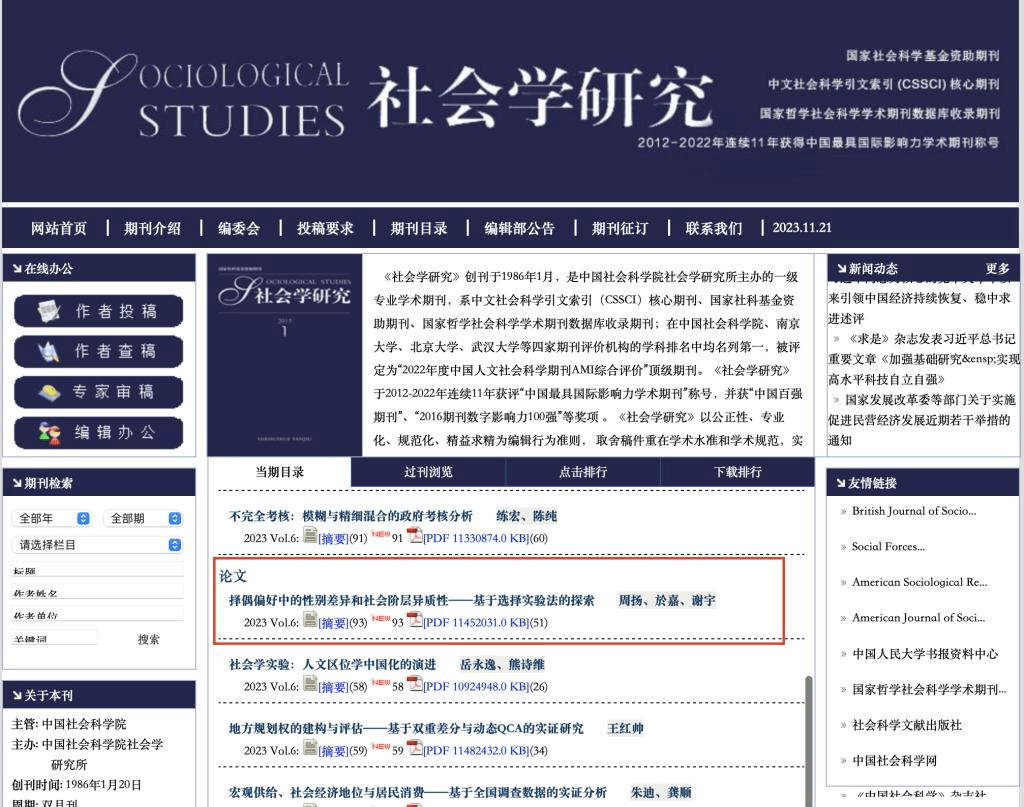1024x807 pixels.
Task: Open the British Journal of Sociology link
Action: pyautogui.click(x=913, y=511)
